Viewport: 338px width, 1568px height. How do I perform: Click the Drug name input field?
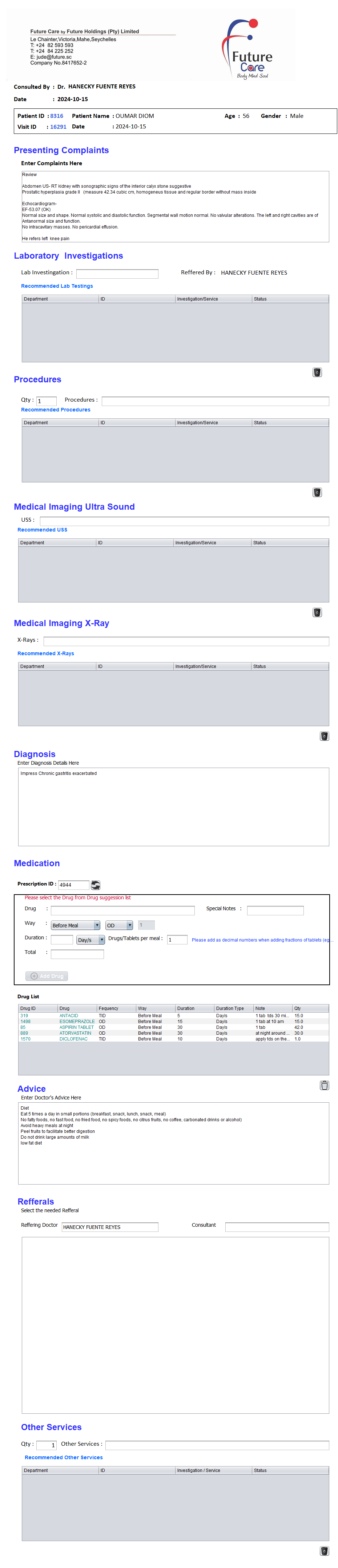tap(122, 910)
